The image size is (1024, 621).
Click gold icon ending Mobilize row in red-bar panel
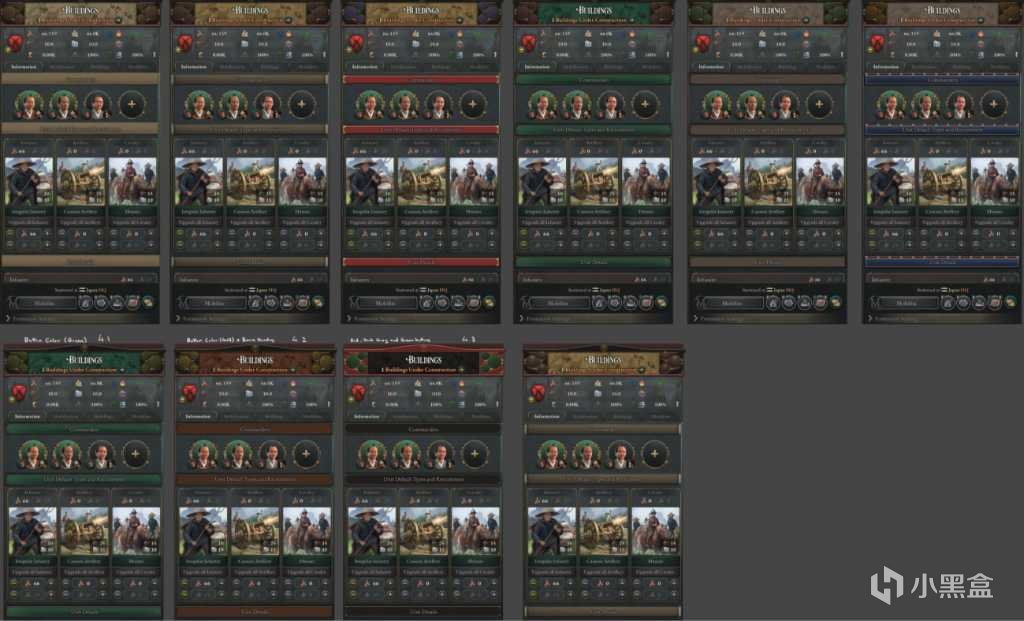coord(488,302)
